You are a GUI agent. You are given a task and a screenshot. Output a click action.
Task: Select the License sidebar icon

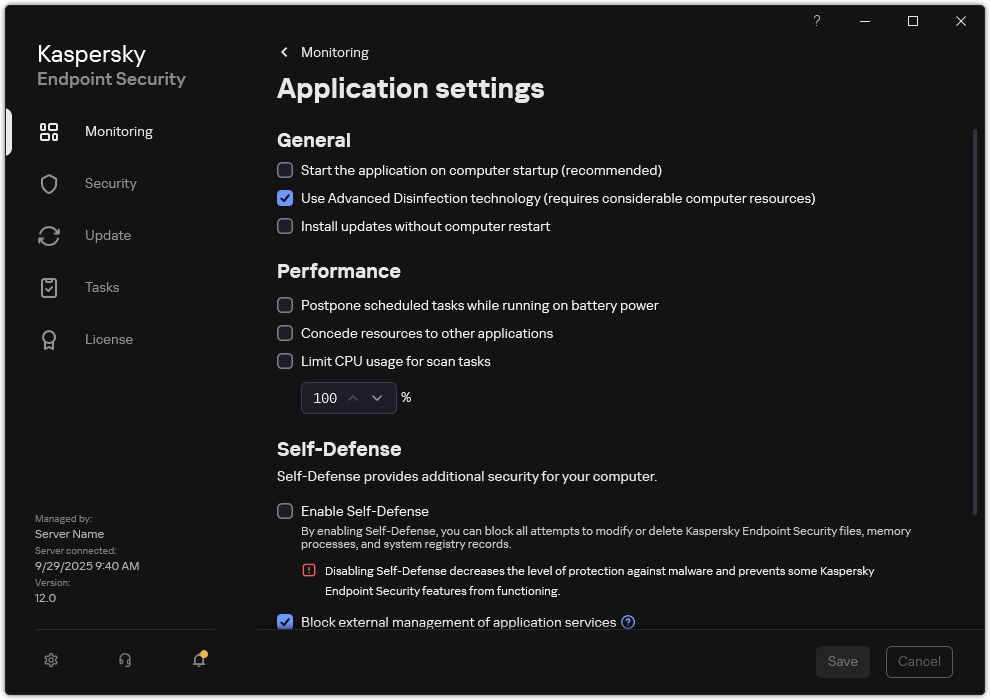48,339
